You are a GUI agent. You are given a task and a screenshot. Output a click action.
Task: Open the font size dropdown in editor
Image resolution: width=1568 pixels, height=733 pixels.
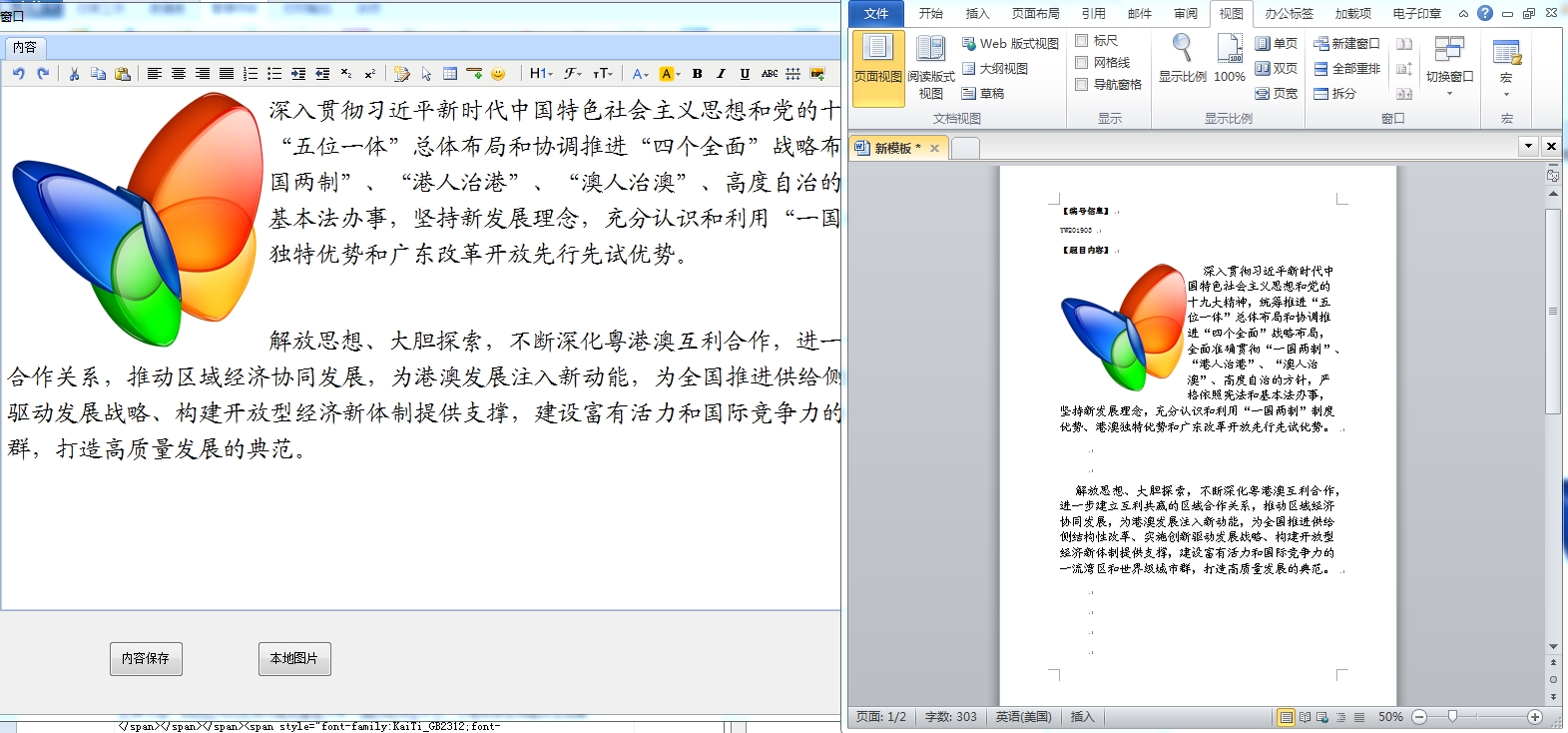[604, 74]
